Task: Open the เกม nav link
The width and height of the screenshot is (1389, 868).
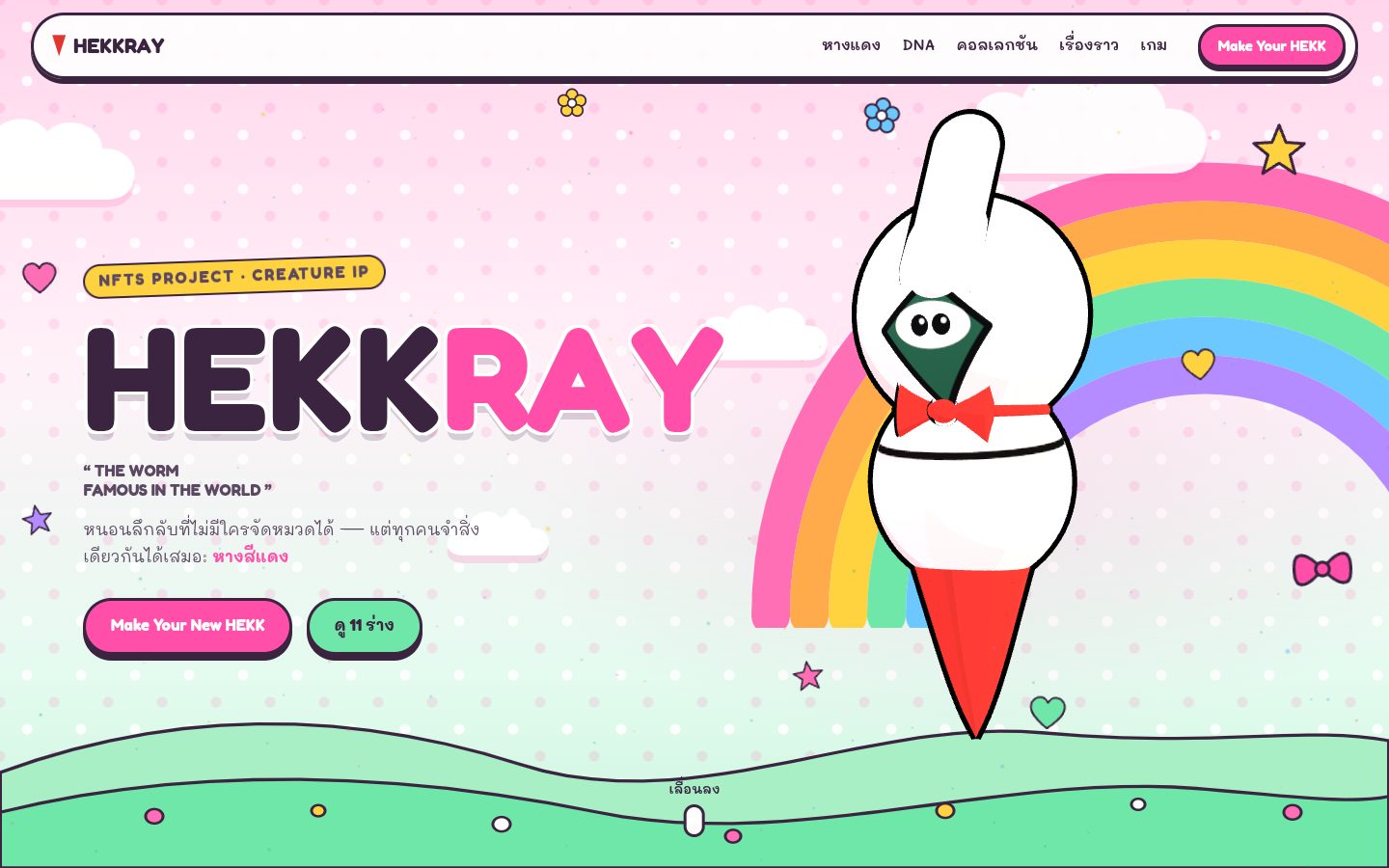Action: 1154,45
